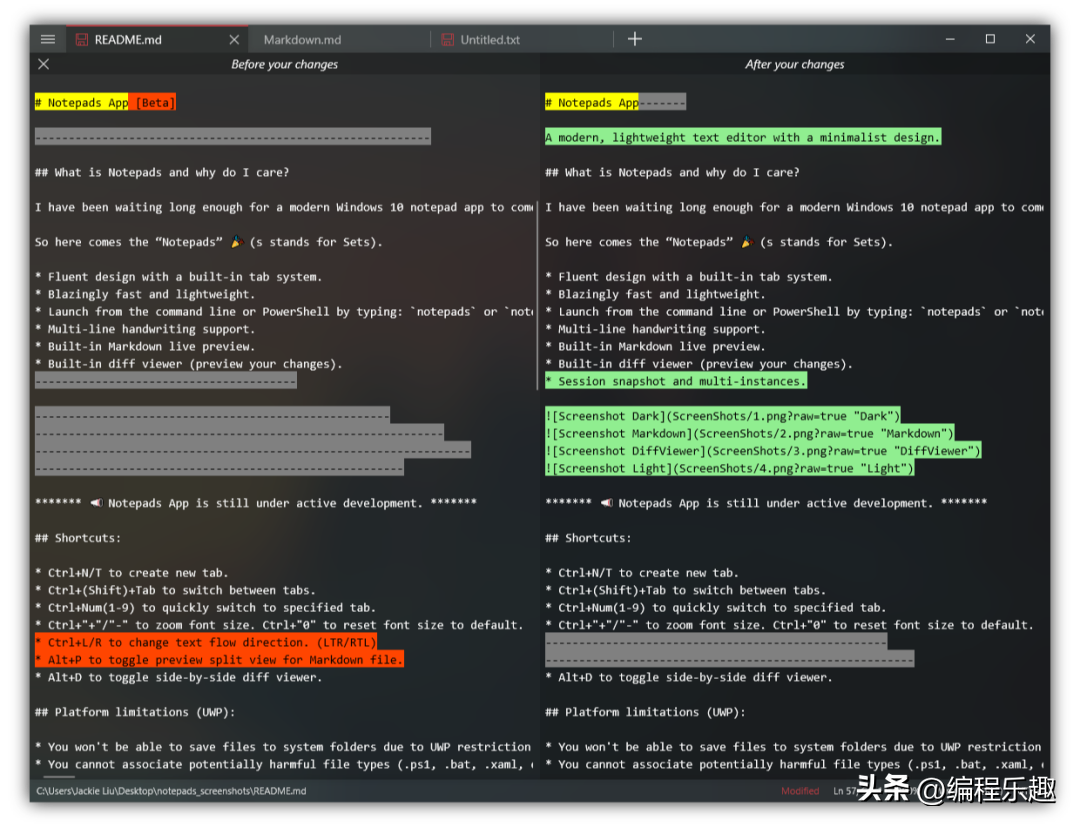Add a new tab with plus button
Image resolution: width=1080 pixels, height=827 pixels.
[x=634, y=39]
